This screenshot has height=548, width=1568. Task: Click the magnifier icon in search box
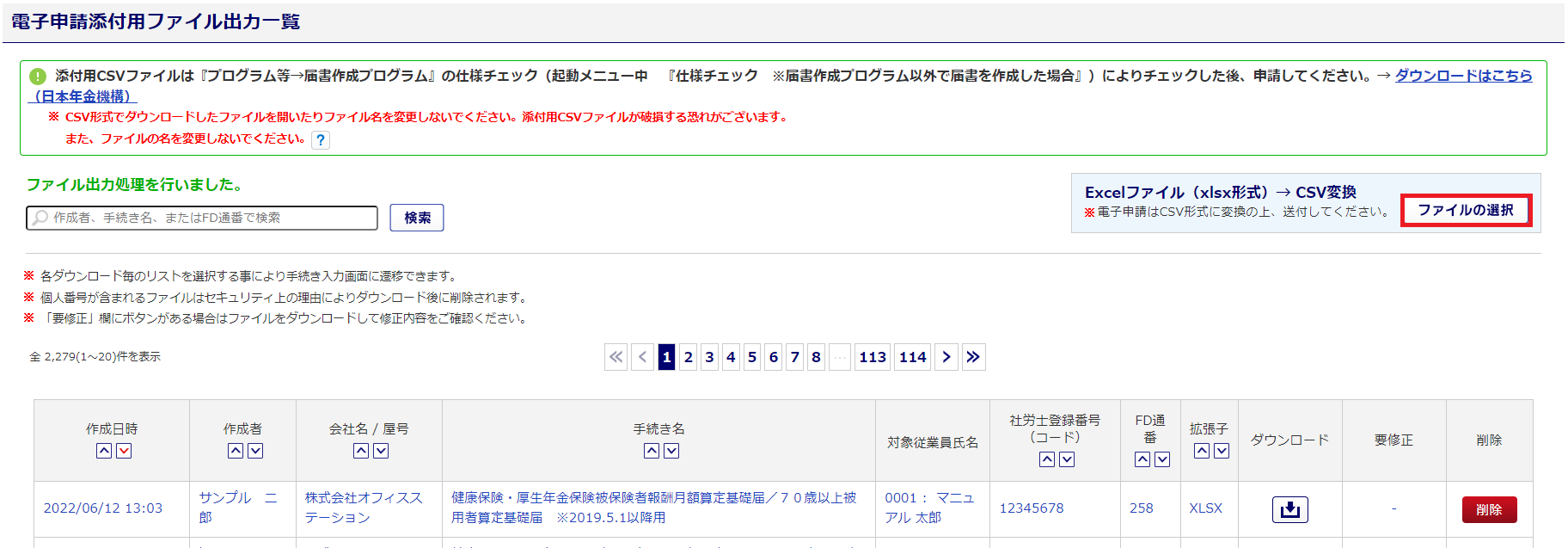(x=40, y=219)
